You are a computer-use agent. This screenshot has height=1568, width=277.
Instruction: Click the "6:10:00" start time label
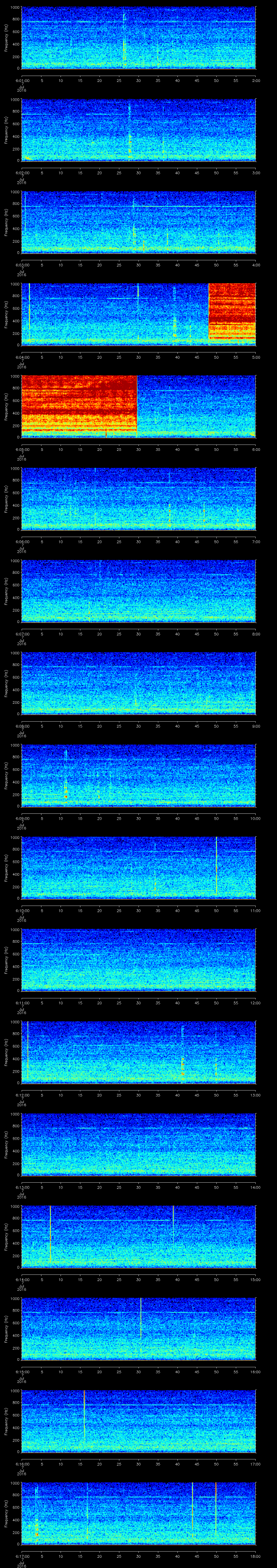22,910
